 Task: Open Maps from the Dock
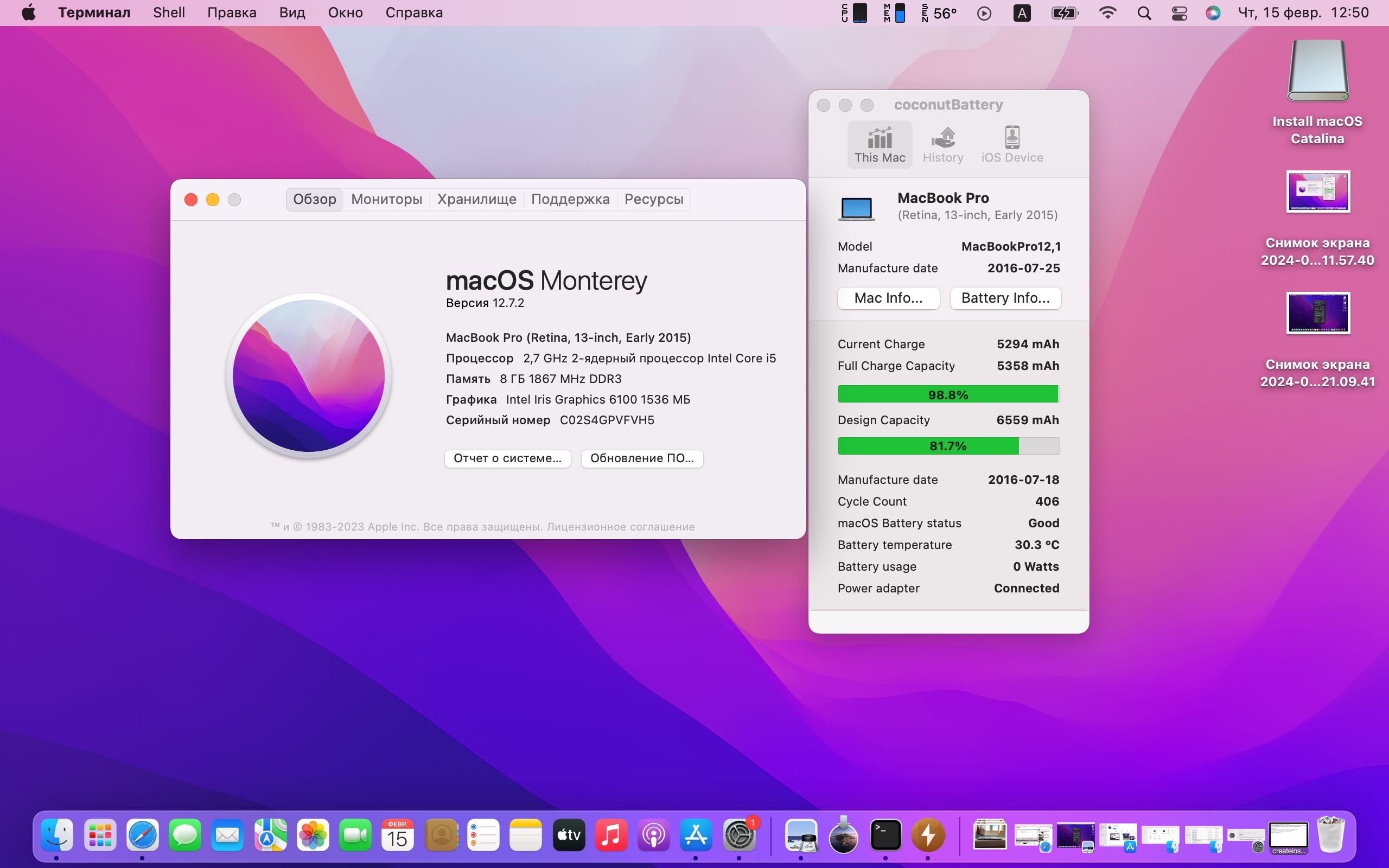[x=270, y=835]
